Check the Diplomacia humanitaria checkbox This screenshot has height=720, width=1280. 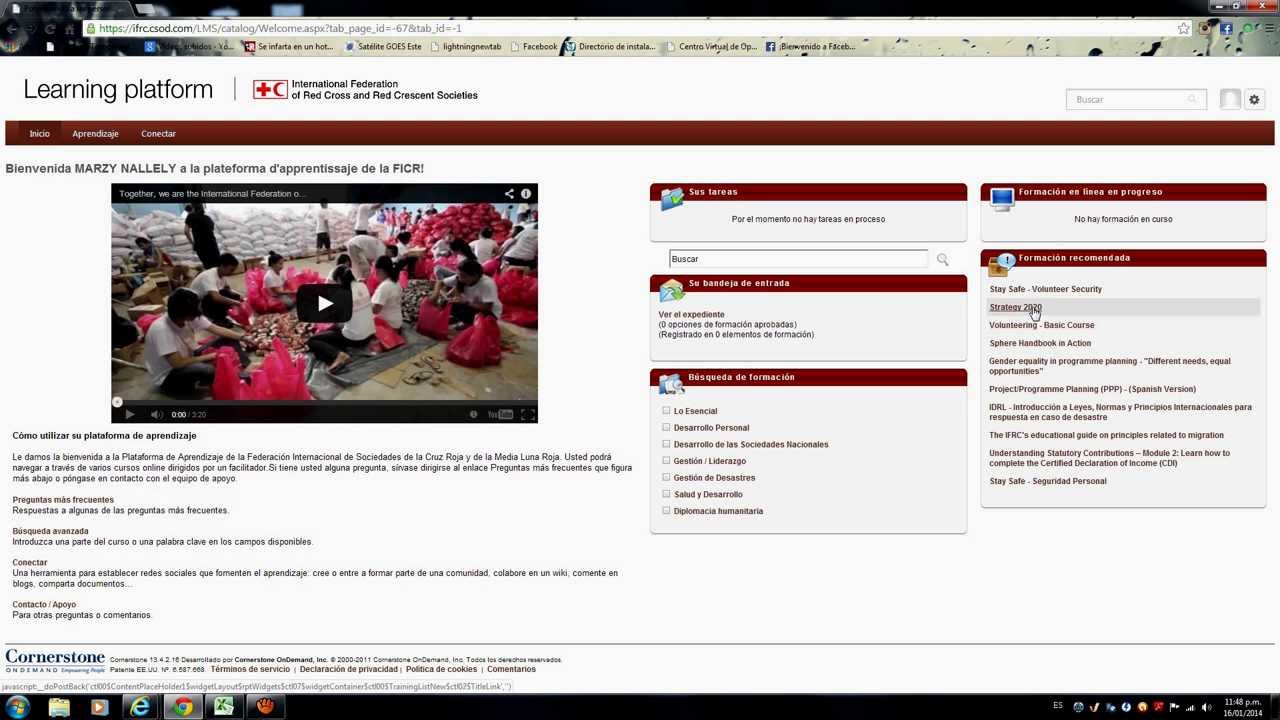[666, 510]
